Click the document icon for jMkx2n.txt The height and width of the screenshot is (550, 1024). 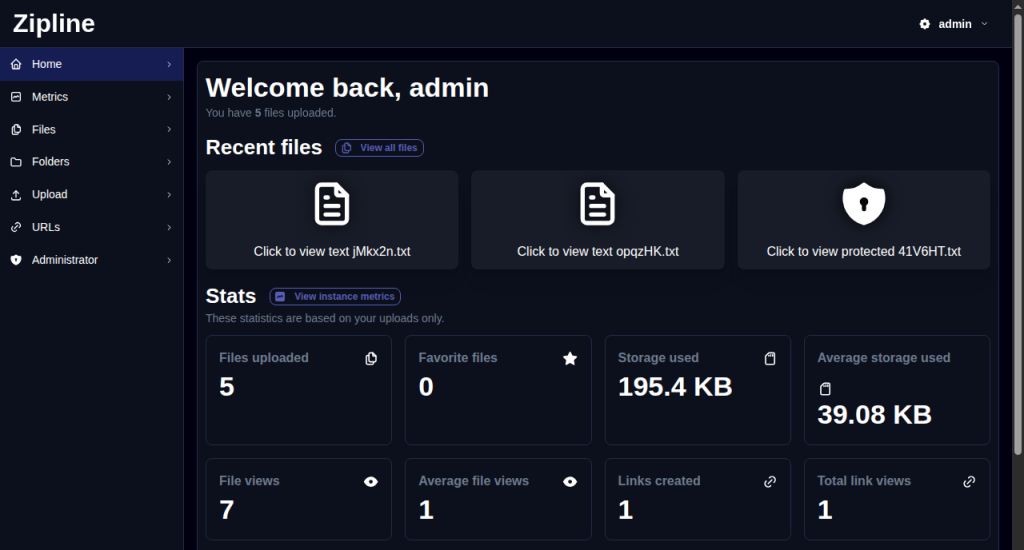[332, 204]
